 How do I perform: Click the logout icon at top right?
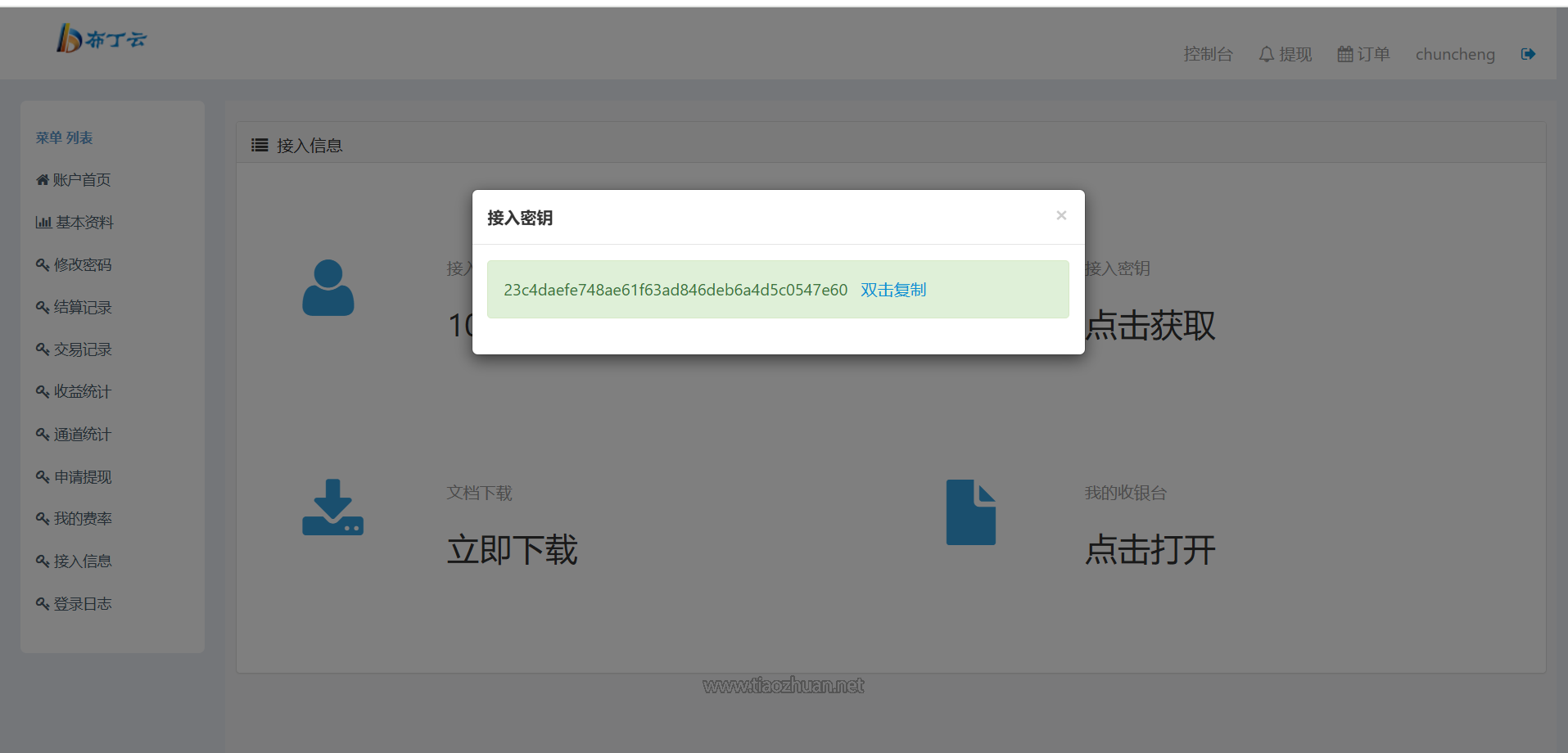pyautogui.click(x=1528, y=53)
